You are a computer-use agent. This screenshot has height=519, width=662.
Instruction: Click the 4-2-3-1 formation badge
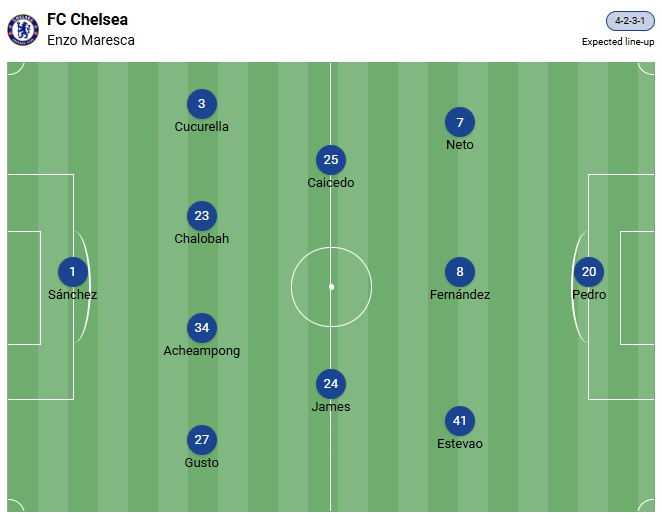coord(630,21)
